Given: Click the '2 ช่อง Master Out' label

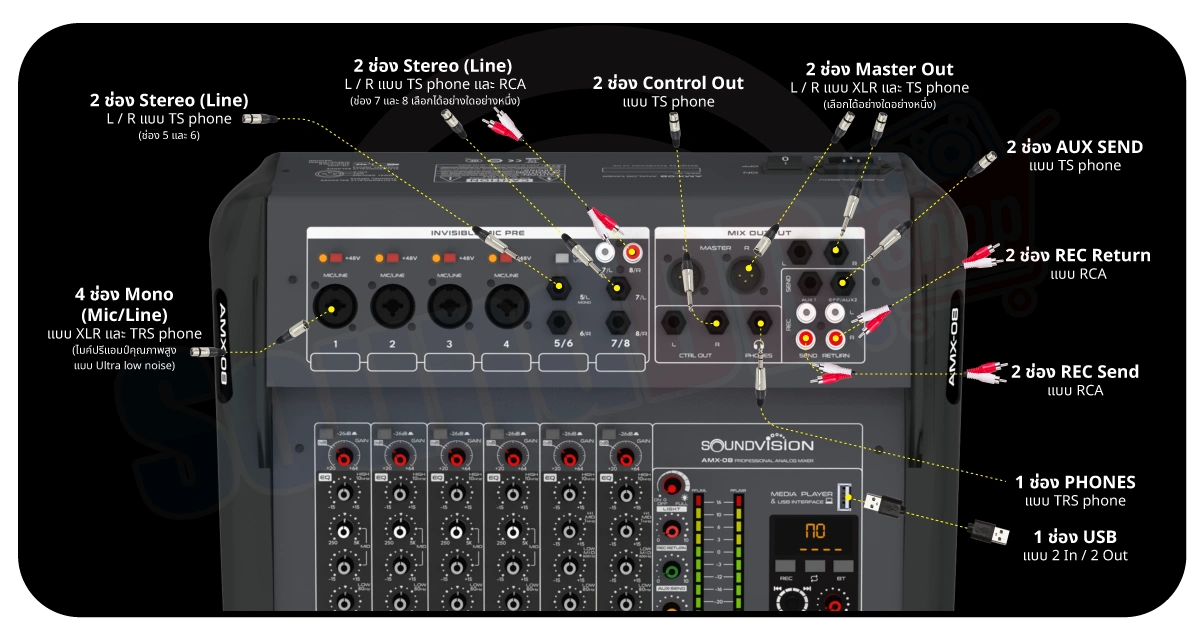Looking at the screenshot, I should click(x=880, y=69).
